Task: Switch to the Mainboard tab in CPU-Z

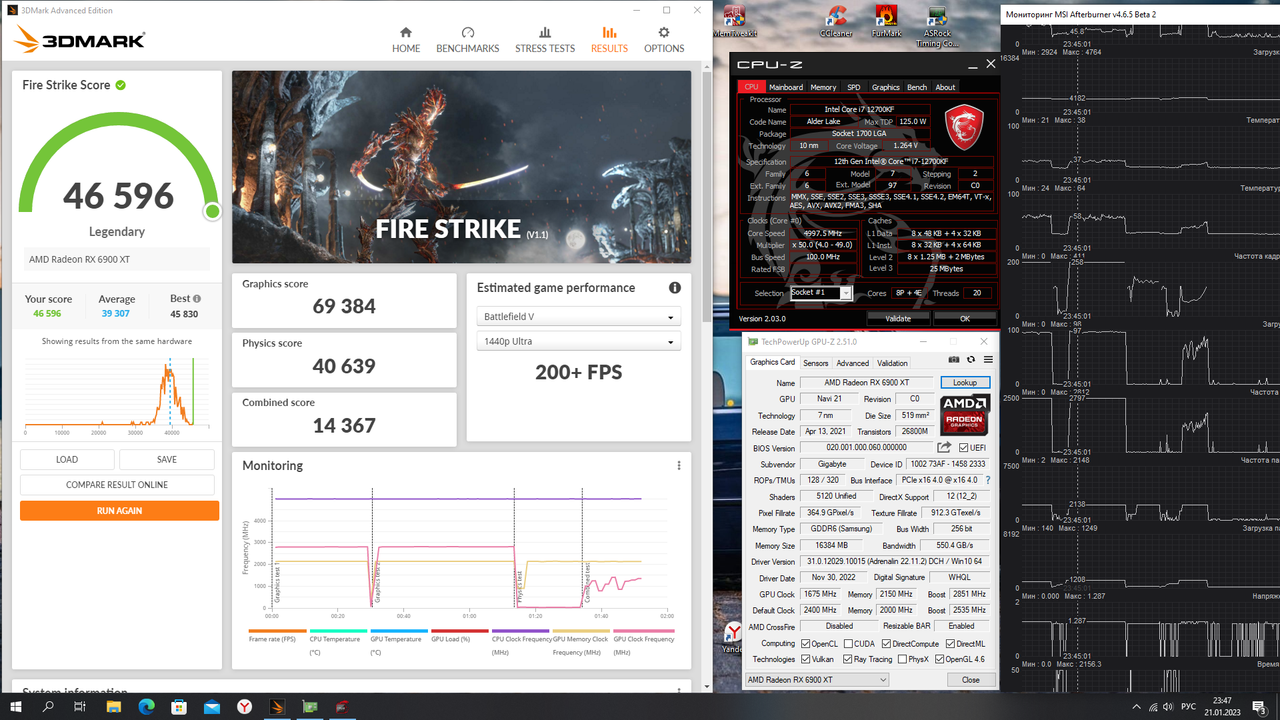Action: coord(786,87)
